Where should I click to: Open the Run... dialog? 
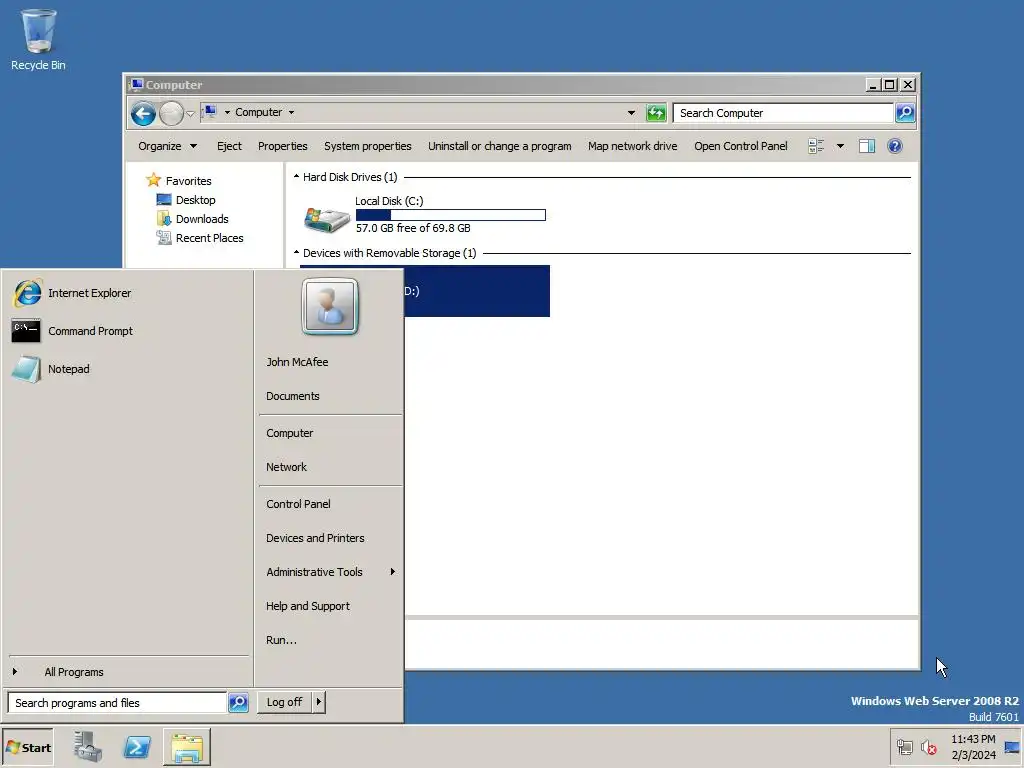281,640
